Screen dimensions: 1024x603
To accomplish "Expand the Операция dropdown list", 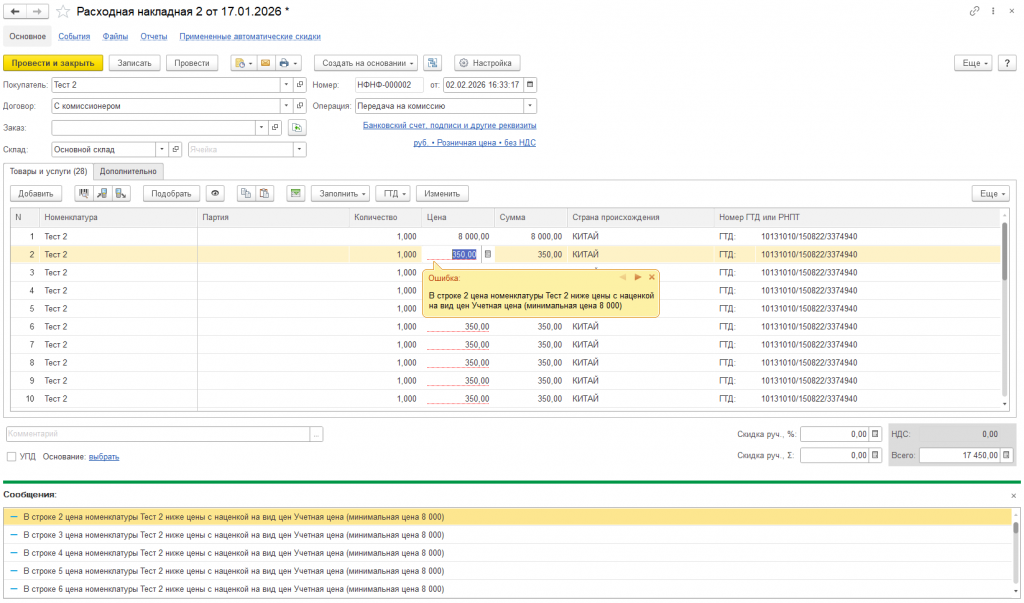I will pos(530,105).
